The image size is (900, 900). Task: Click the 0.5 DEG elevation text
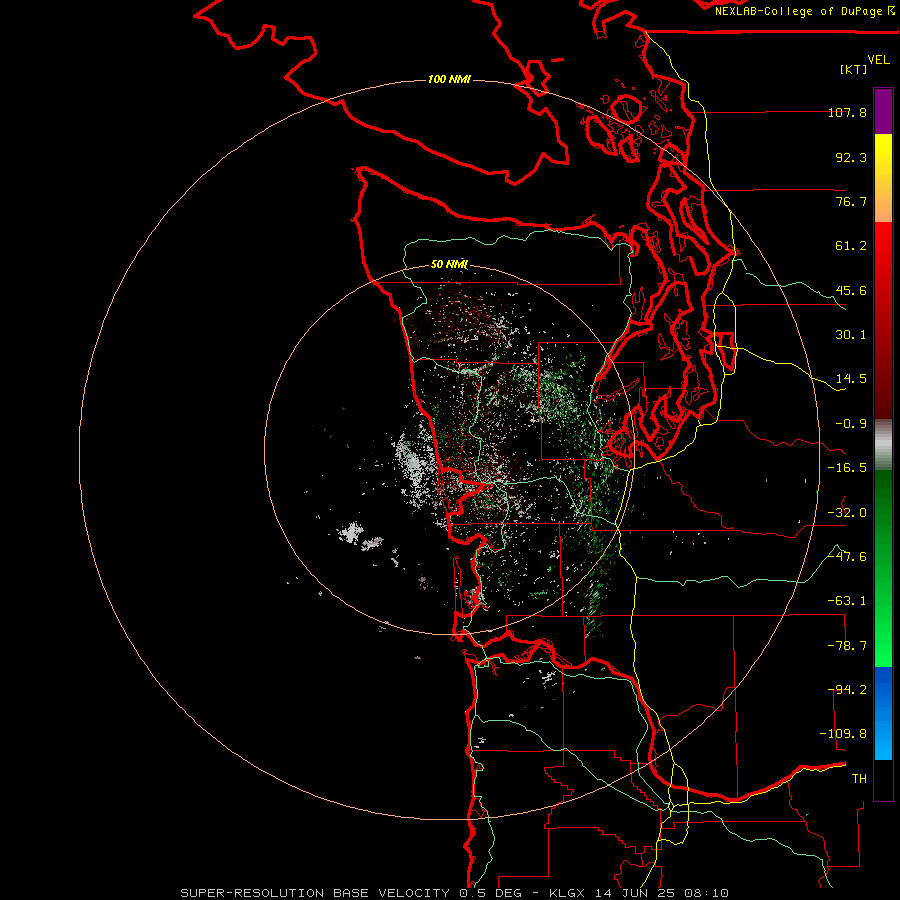coord(490,893)
